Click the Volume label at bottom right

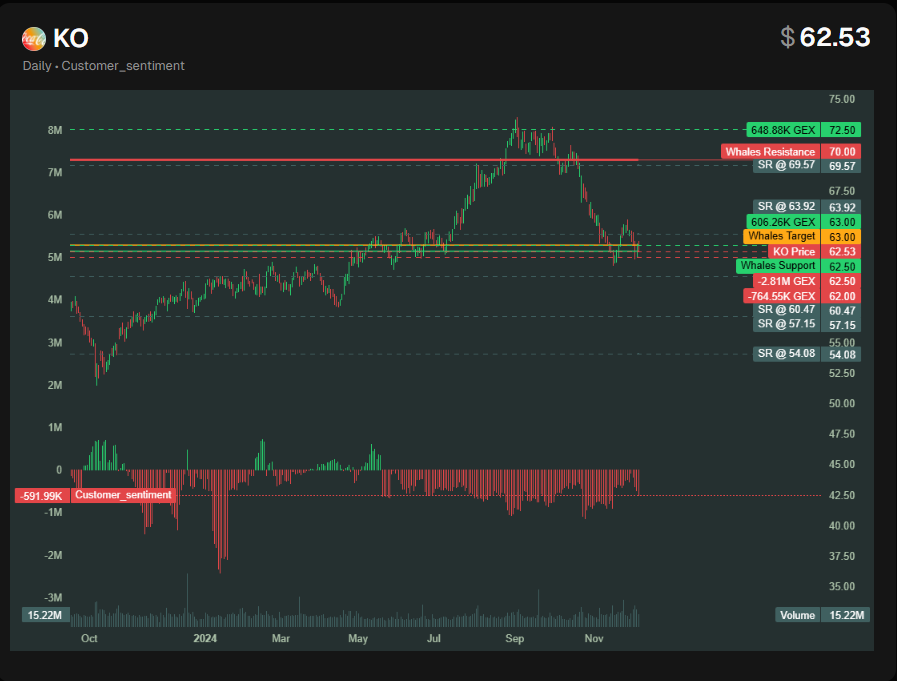797,615
